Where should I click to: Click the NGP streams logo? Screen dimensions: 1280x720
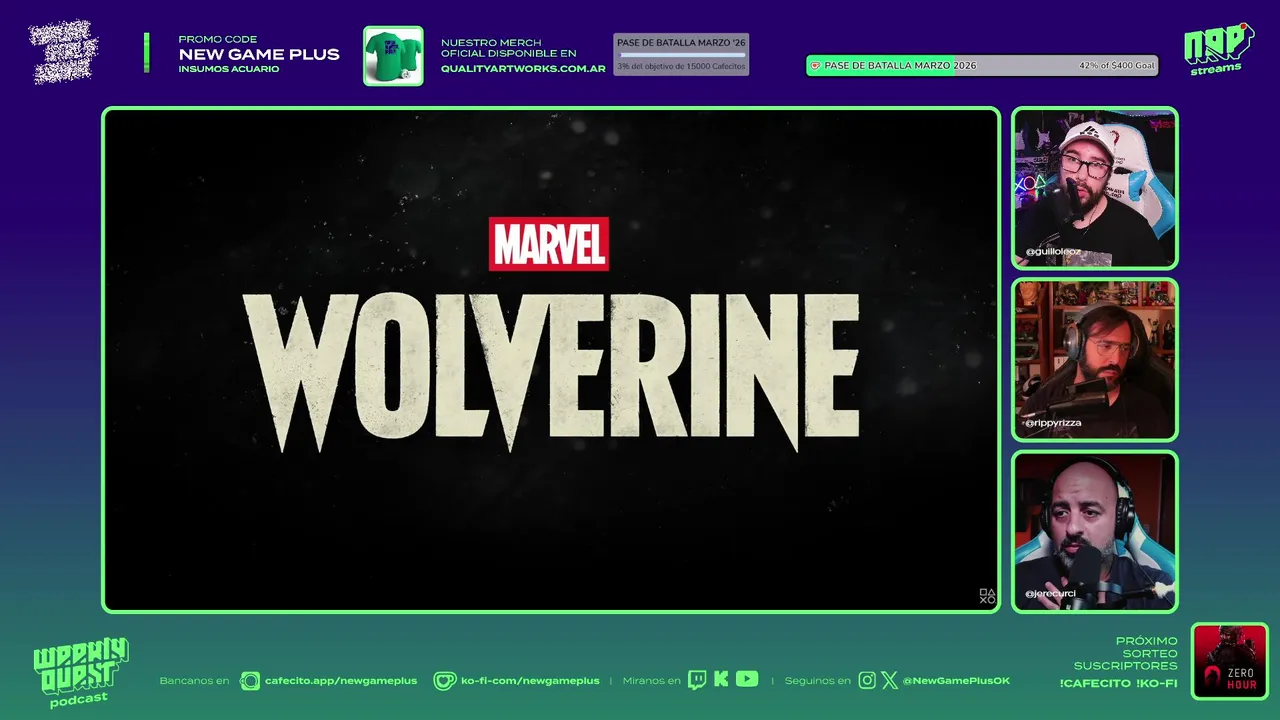1218,49
